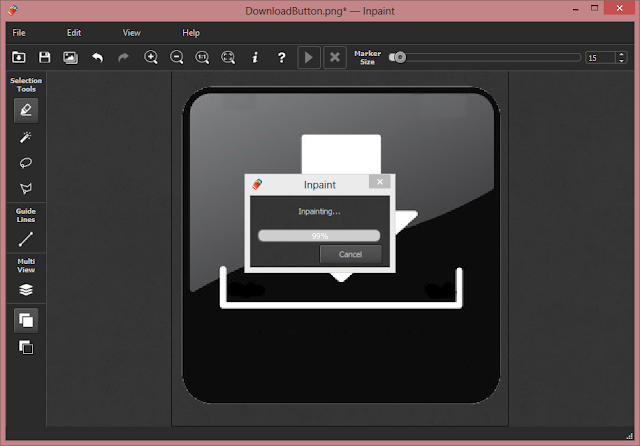Open the View menu
The width and height of the screenshot is (640, 446).
[x=131, y=33]
